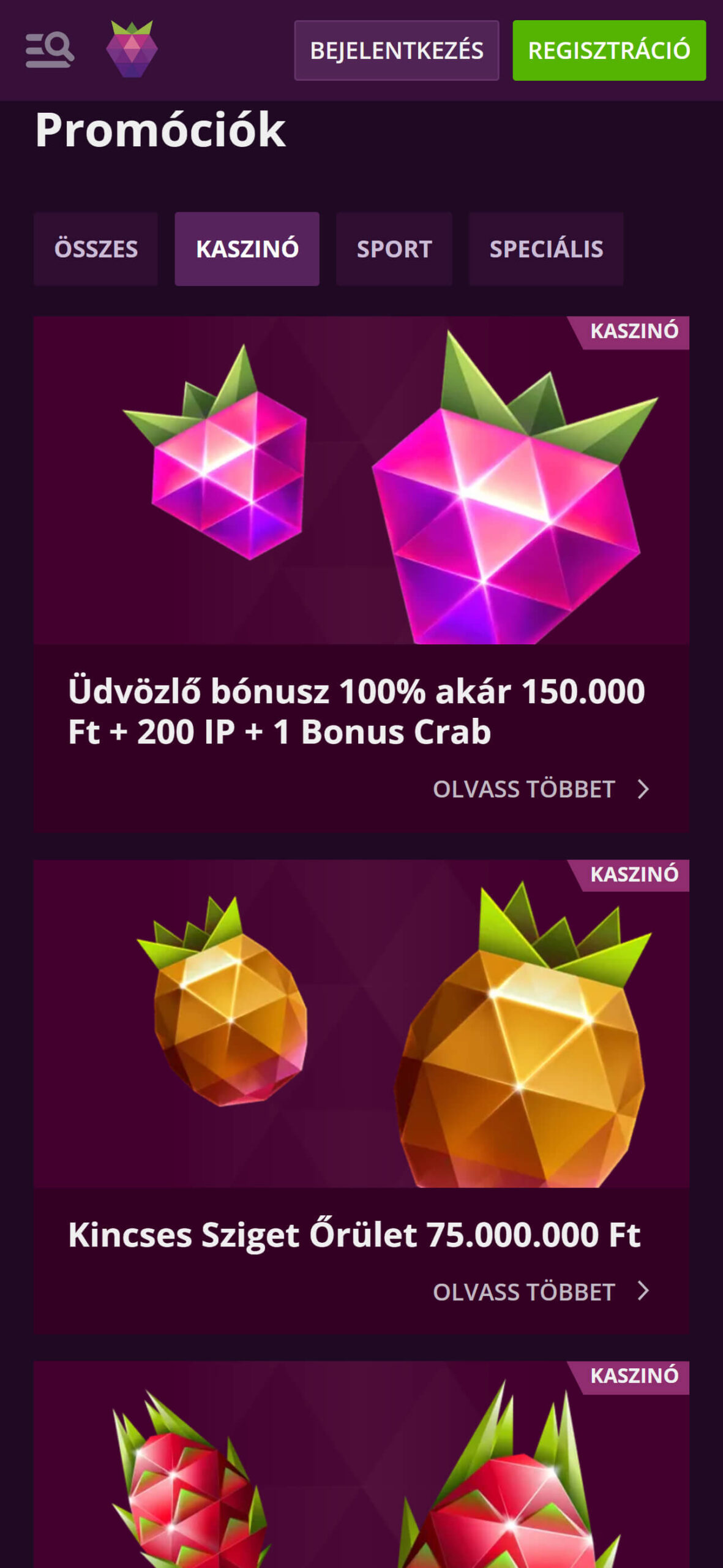Click OLVASS TÖBBET under welcome bonus
Image resolution: width=723 pixels, height=1568 pixels.
[524, 789]
